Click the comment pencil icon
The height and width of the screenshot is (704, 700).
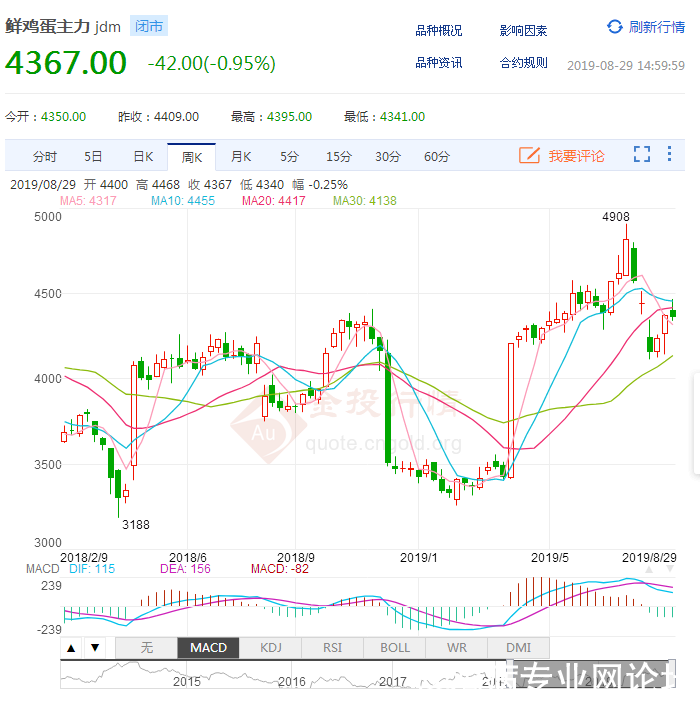(529, 155)
